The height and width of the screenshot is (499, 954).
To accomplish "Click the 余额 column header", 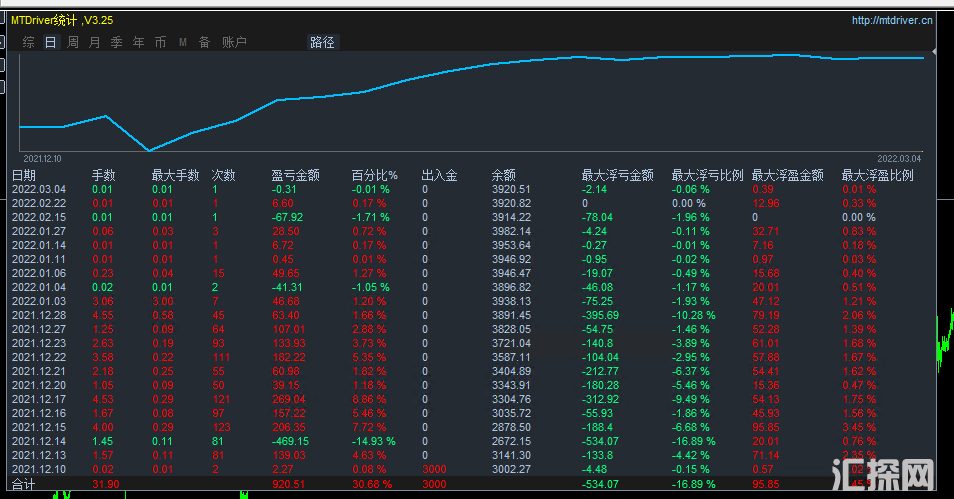I will (503, 175).
